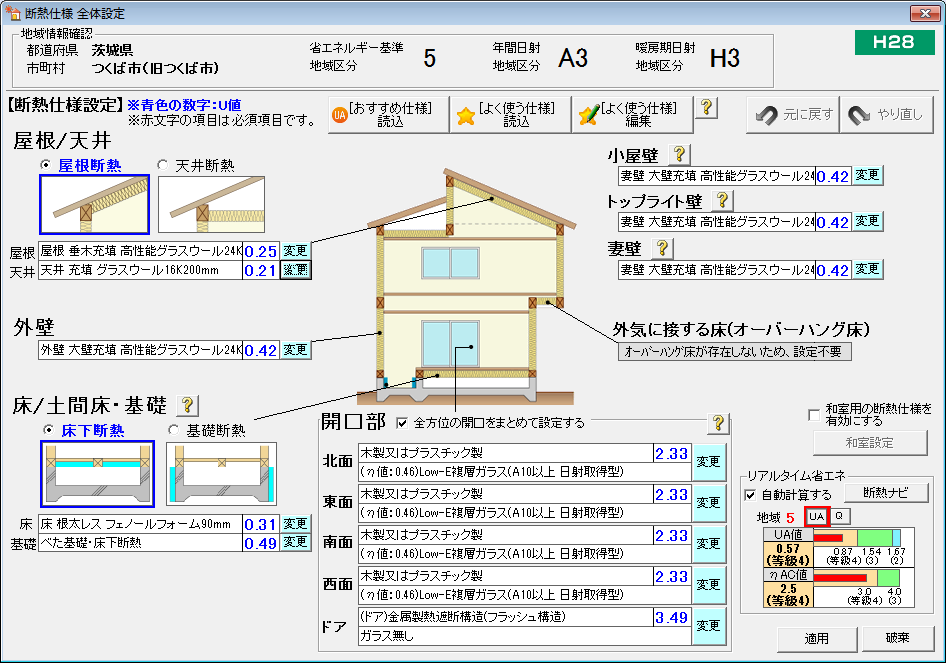Image resolution: width=946 pixels, height=663 pixels.
Task: Toggle 全方位の開口をまとめて設定する checkbox
Action: point(402,423)
